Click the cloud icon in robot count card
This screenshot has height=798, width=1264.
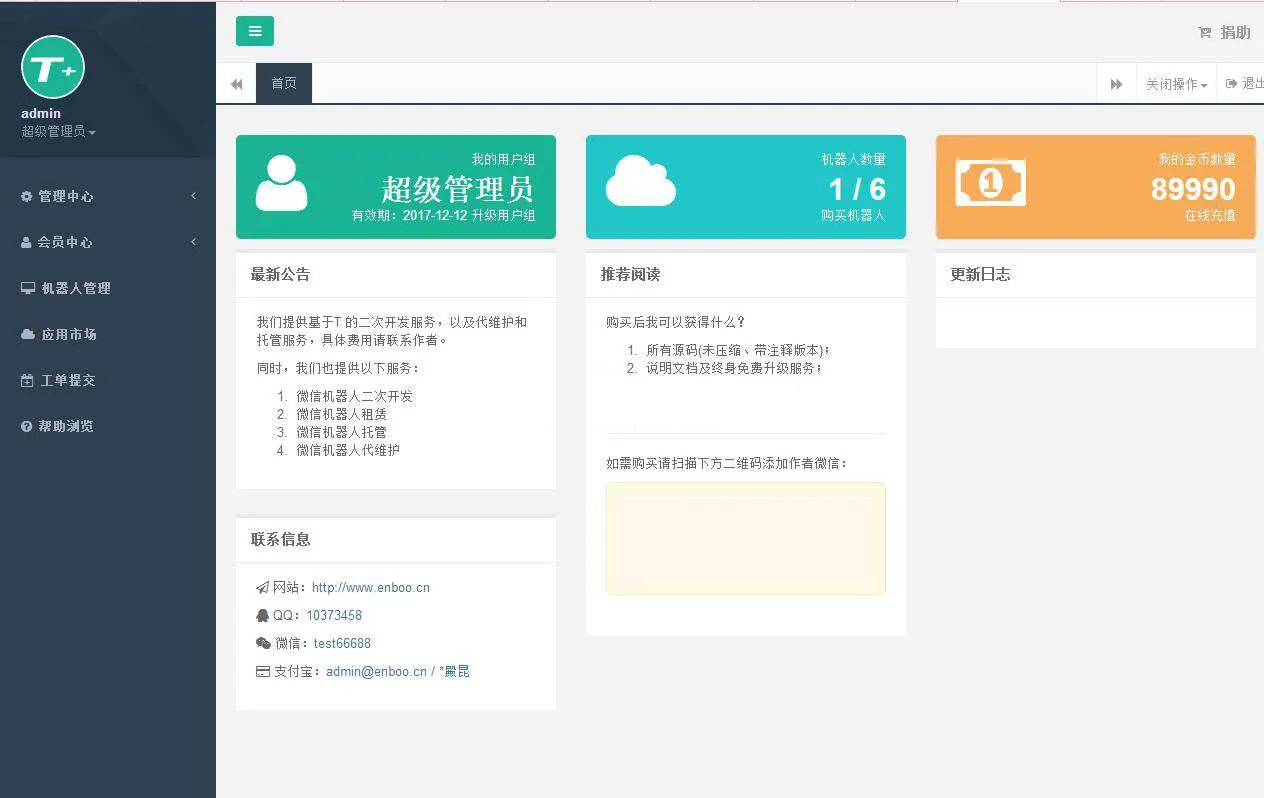coord(640,182)
